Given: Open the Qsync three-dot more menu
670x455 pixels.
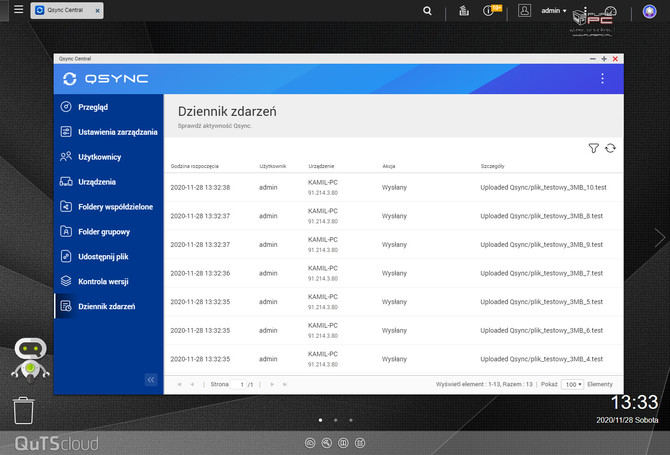Looking at the screenshot, I should click(602, 78).
